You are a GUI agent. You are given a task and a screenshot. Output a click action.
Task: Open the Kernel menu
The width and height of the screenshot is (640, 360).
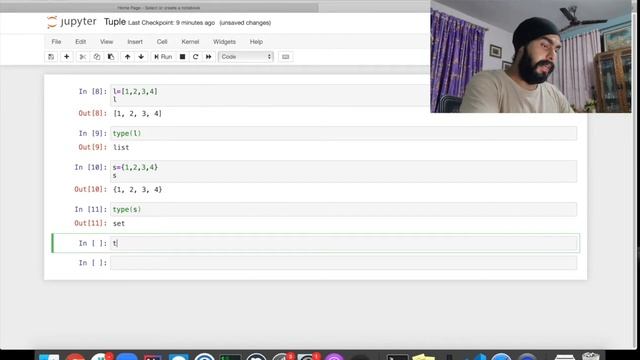coord(190,42)
